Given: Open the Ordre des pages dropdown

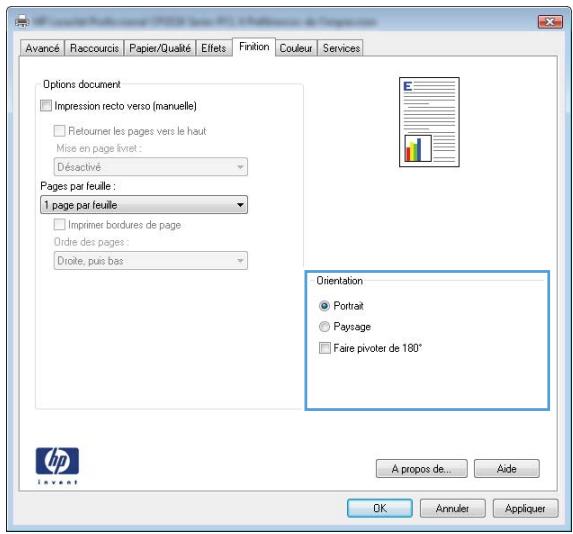Looking at the screenshot, I should coord(151,261).
